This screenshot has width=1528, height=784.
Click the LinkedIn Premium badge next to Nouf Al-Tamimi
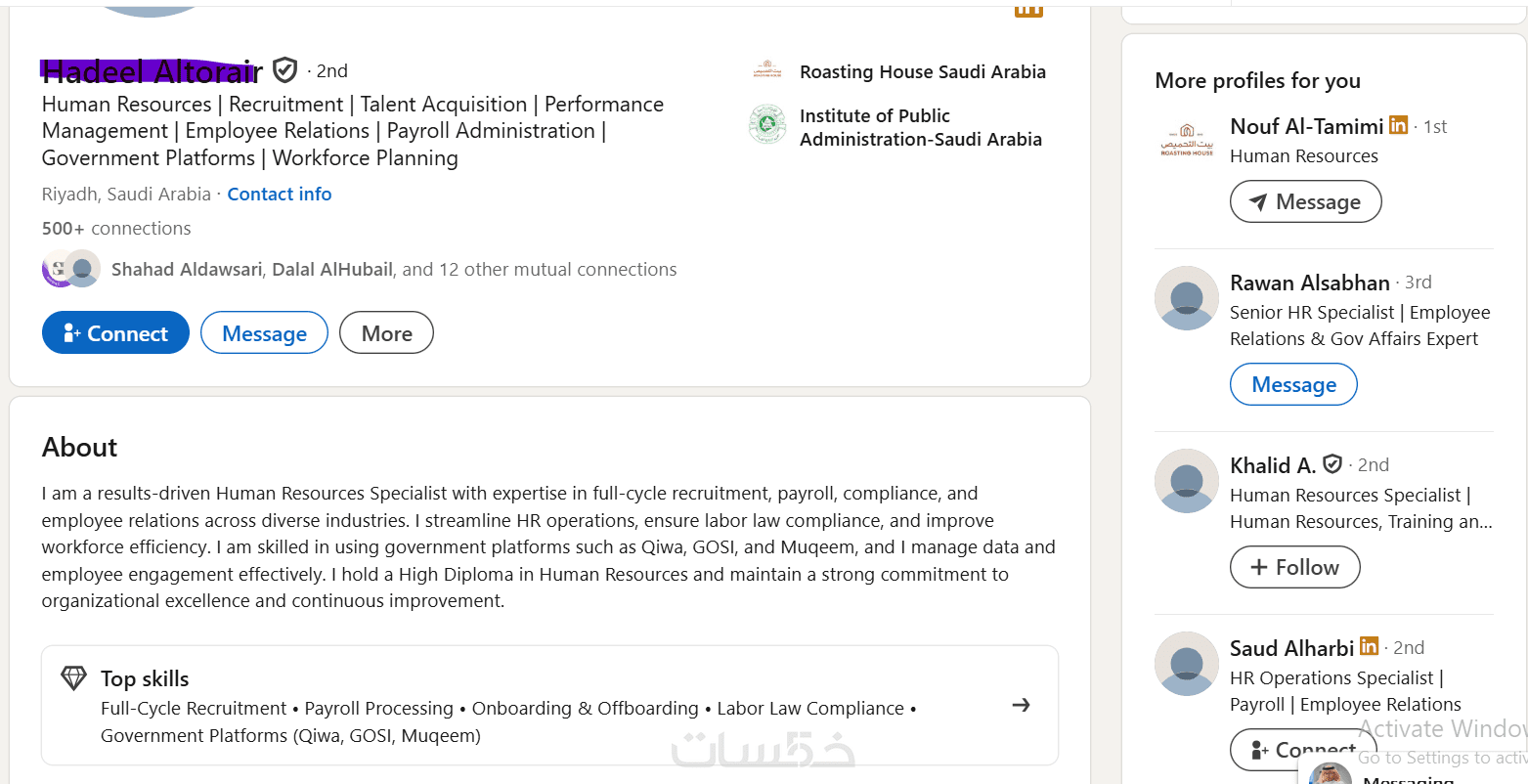pos(1399,125)
